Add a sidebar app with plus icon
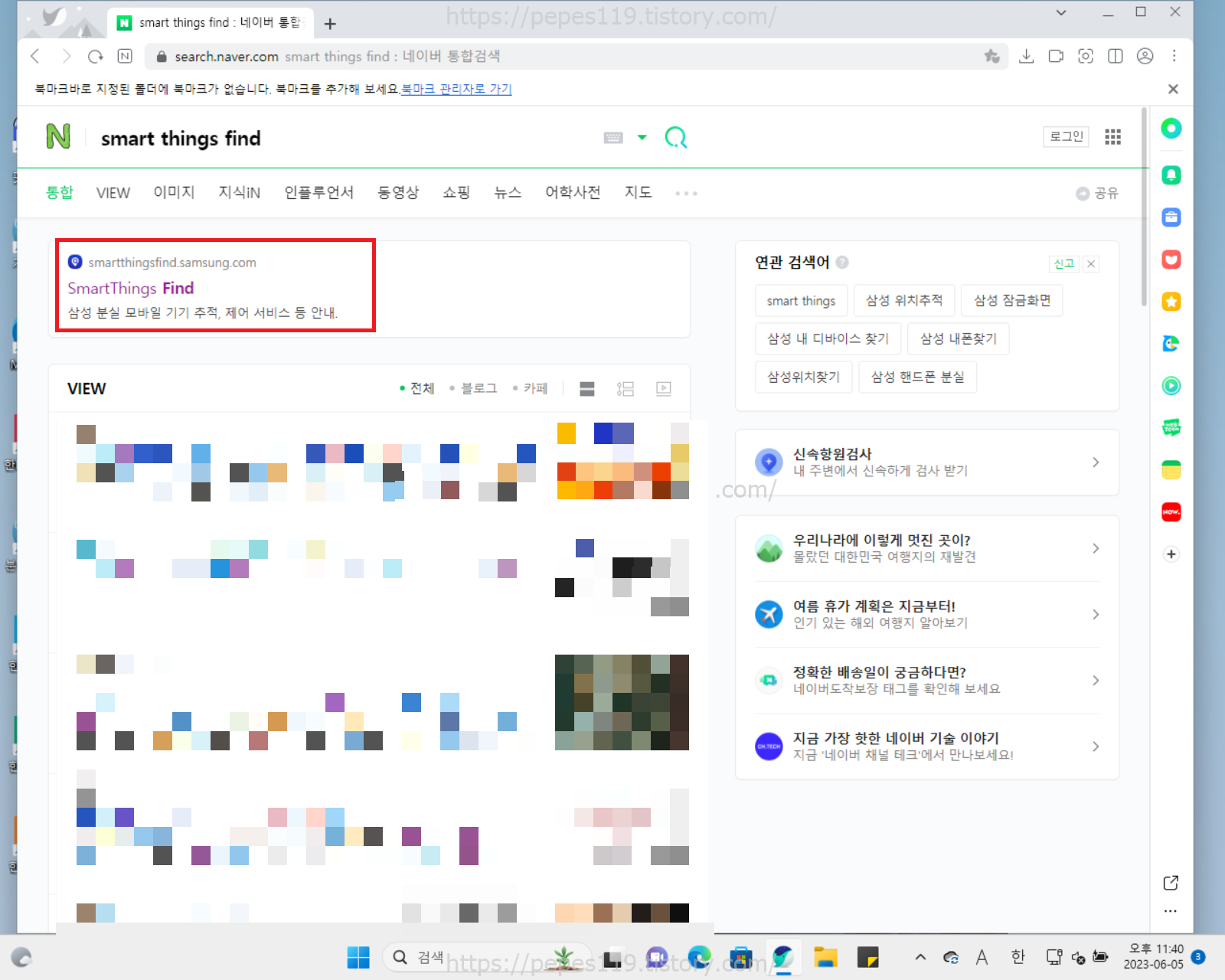 pyautogui.click(x=1171, y=554)
